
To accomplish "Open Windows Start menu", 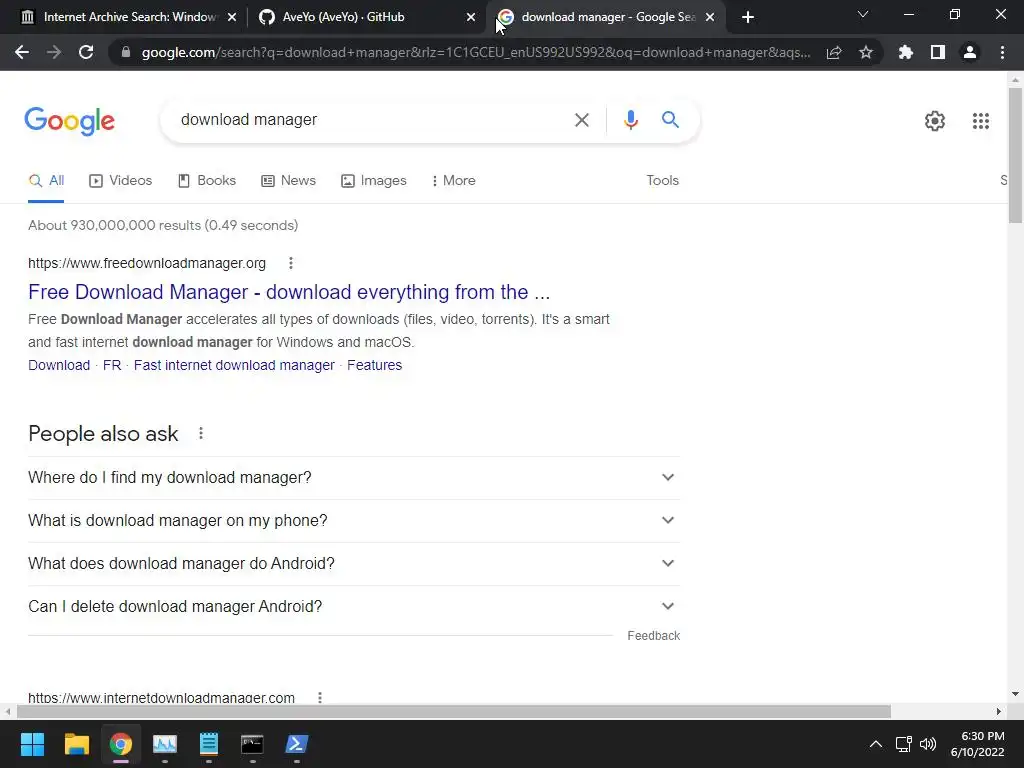I will (32, 744).
